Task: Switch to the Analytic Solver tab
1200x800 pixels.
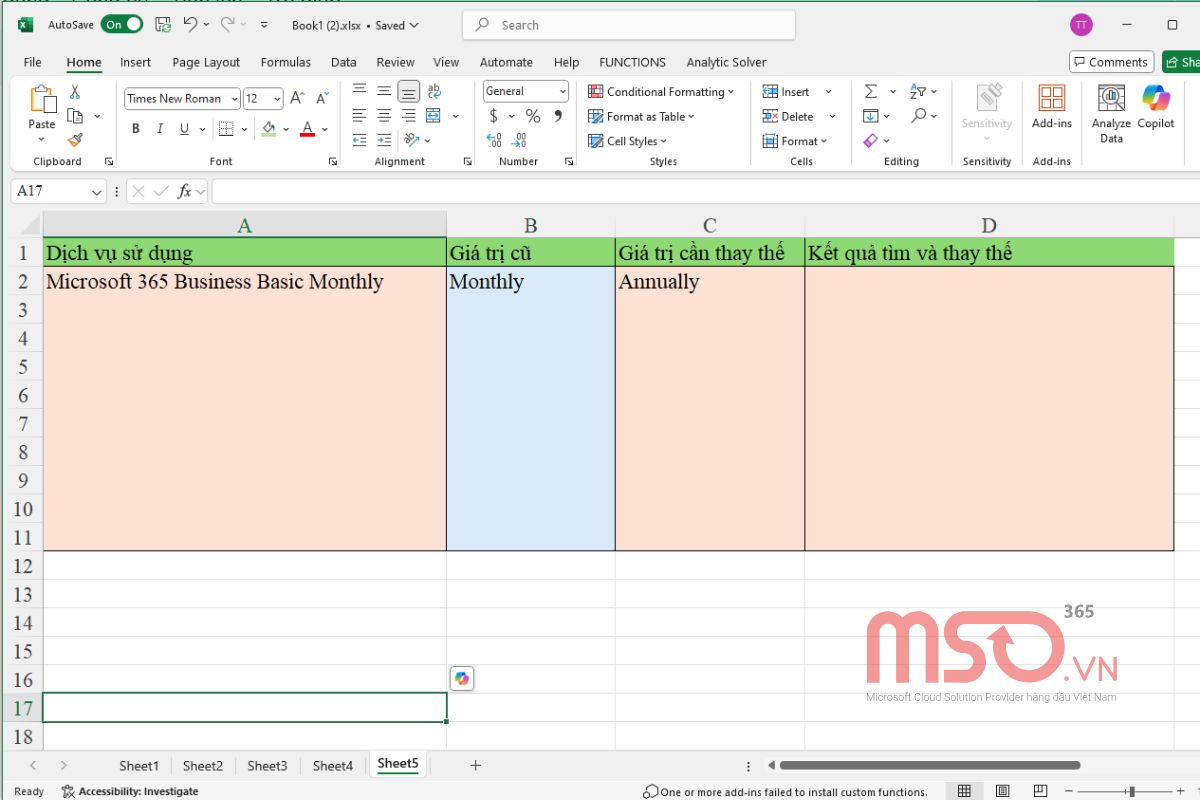Action: coord(726,62)
